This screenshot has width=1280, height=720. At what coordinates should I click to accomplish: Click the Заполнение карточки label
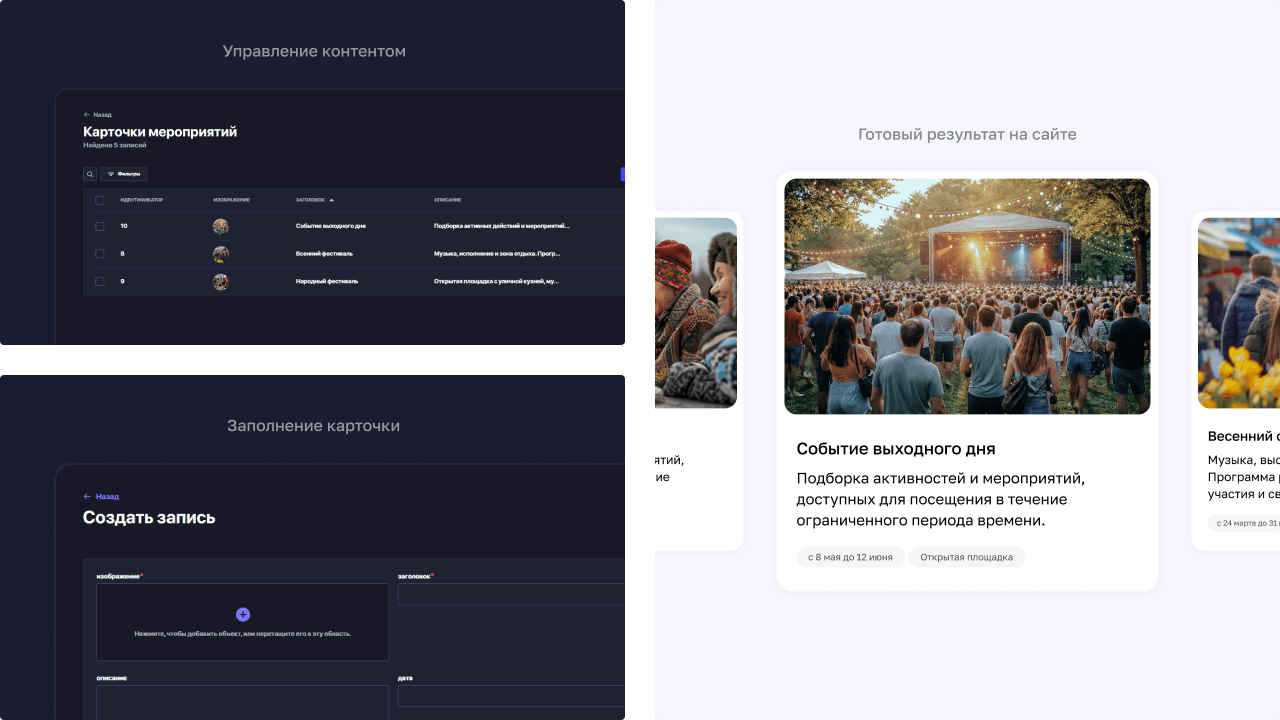tap(313, 426)
